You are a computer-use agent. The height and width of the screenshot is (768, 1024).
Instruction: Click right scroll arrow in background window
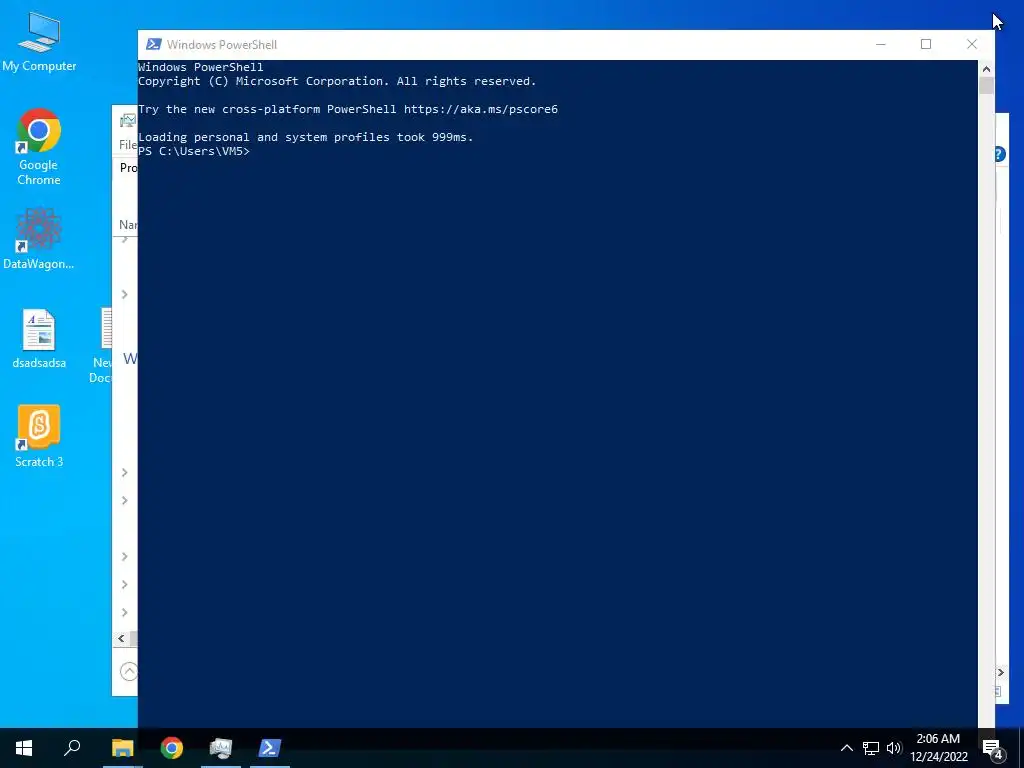(1000, 673)
